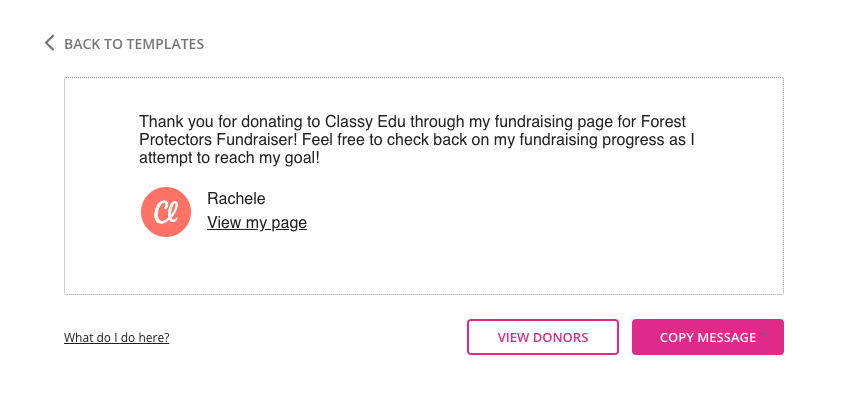Select the sender name Rachele
This screenshot has width=844, height=409.
point(236,199)
